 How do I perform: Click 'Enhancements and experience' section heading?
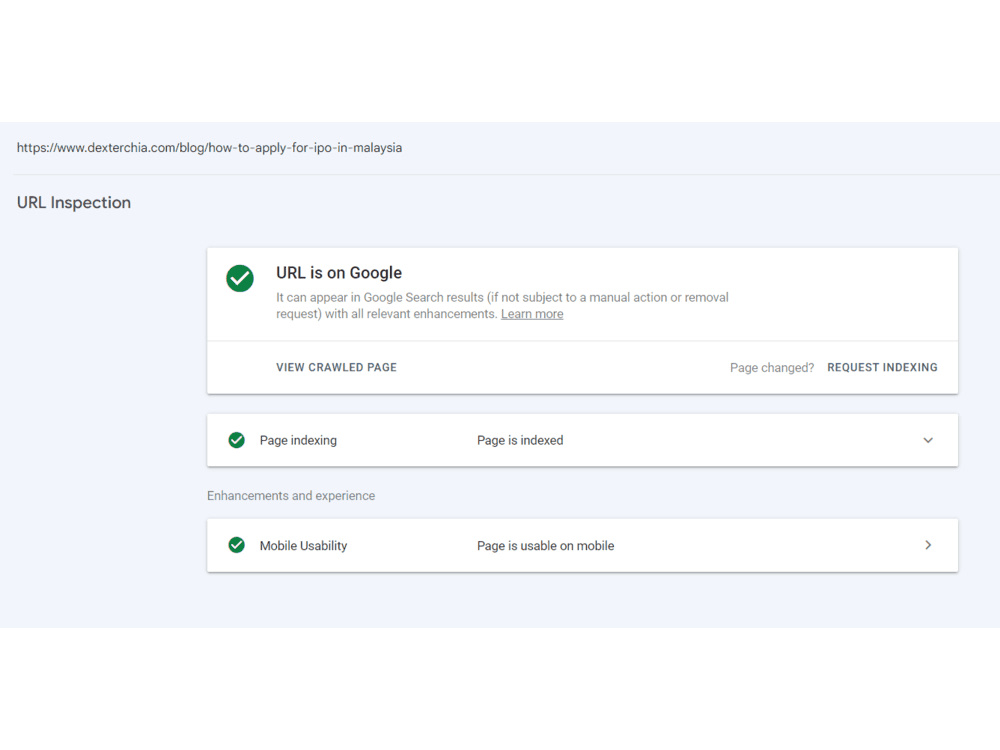coord(291,496)
